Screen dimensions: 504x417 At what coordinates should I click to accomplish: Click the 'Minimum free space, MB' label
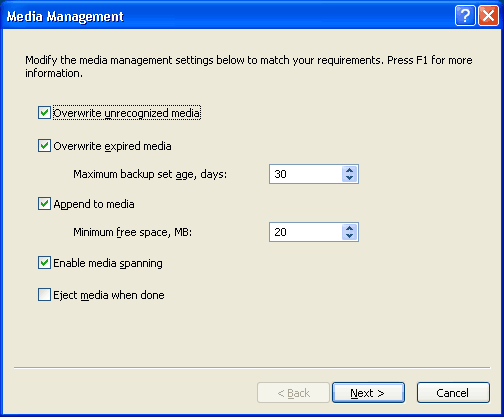(133, 232)
